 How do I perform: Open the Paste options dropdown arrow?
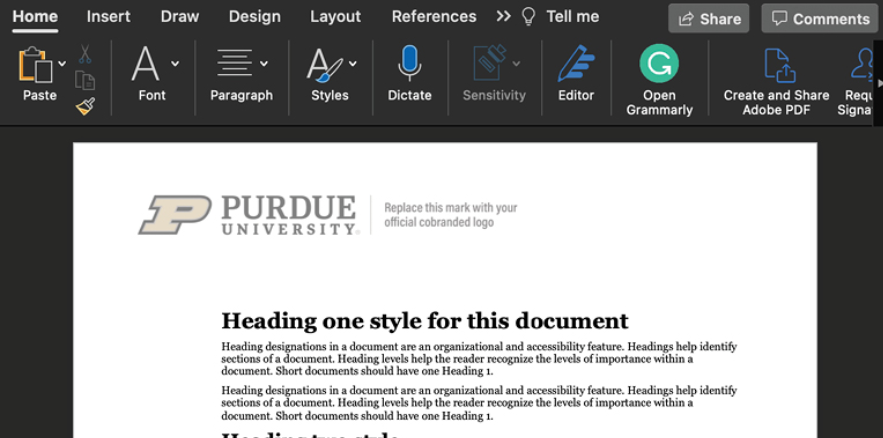(62, 64)
